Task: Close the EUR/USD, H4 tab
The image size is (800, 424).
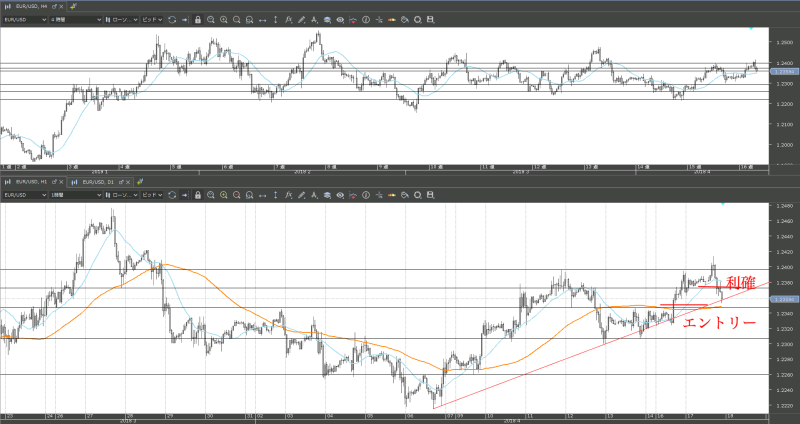Action: 61,6
